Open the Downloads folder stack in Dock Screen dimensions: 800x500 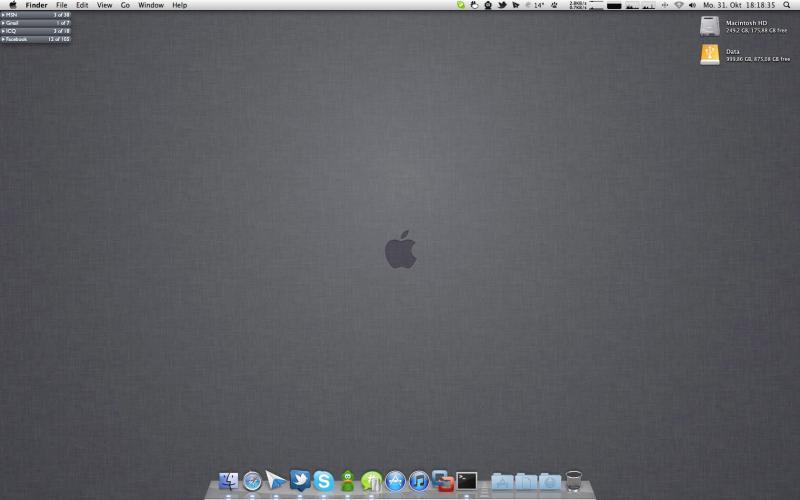click(550, 482)
